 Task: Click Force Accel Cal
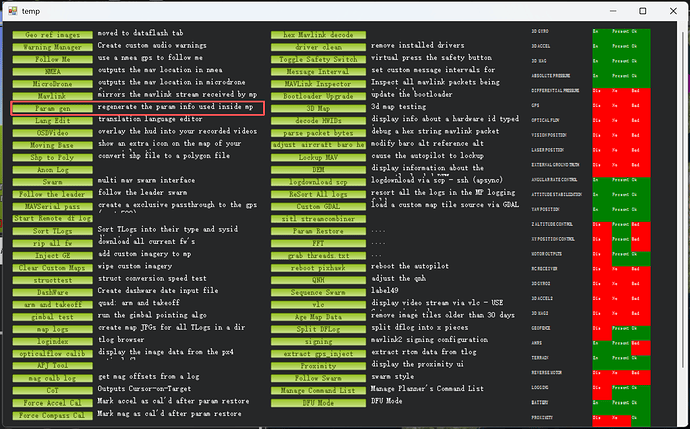52,403
